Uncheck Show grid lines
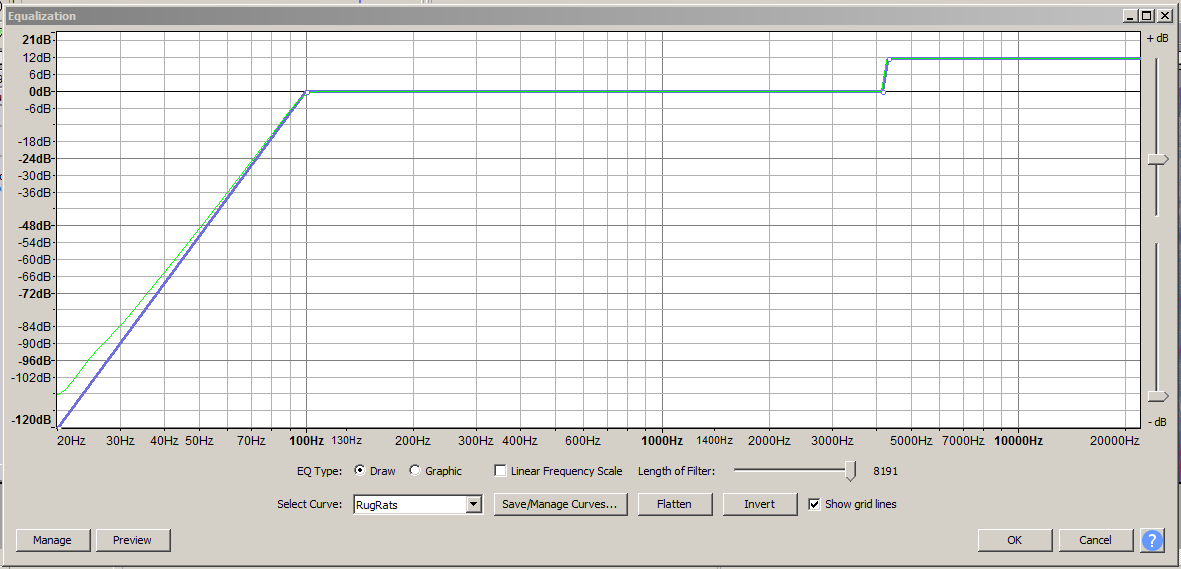 tap(814, 504)
